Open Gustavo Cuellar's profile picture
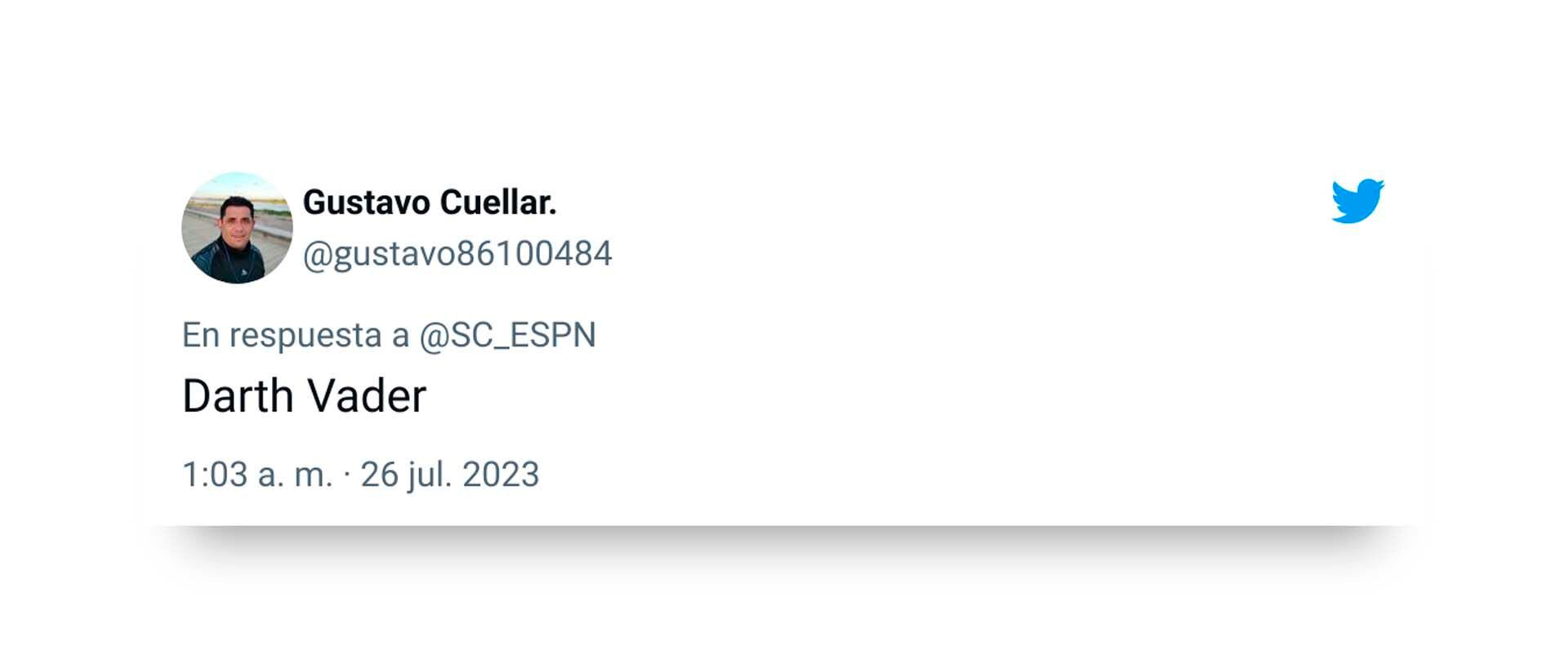 (x=237, y=228)
